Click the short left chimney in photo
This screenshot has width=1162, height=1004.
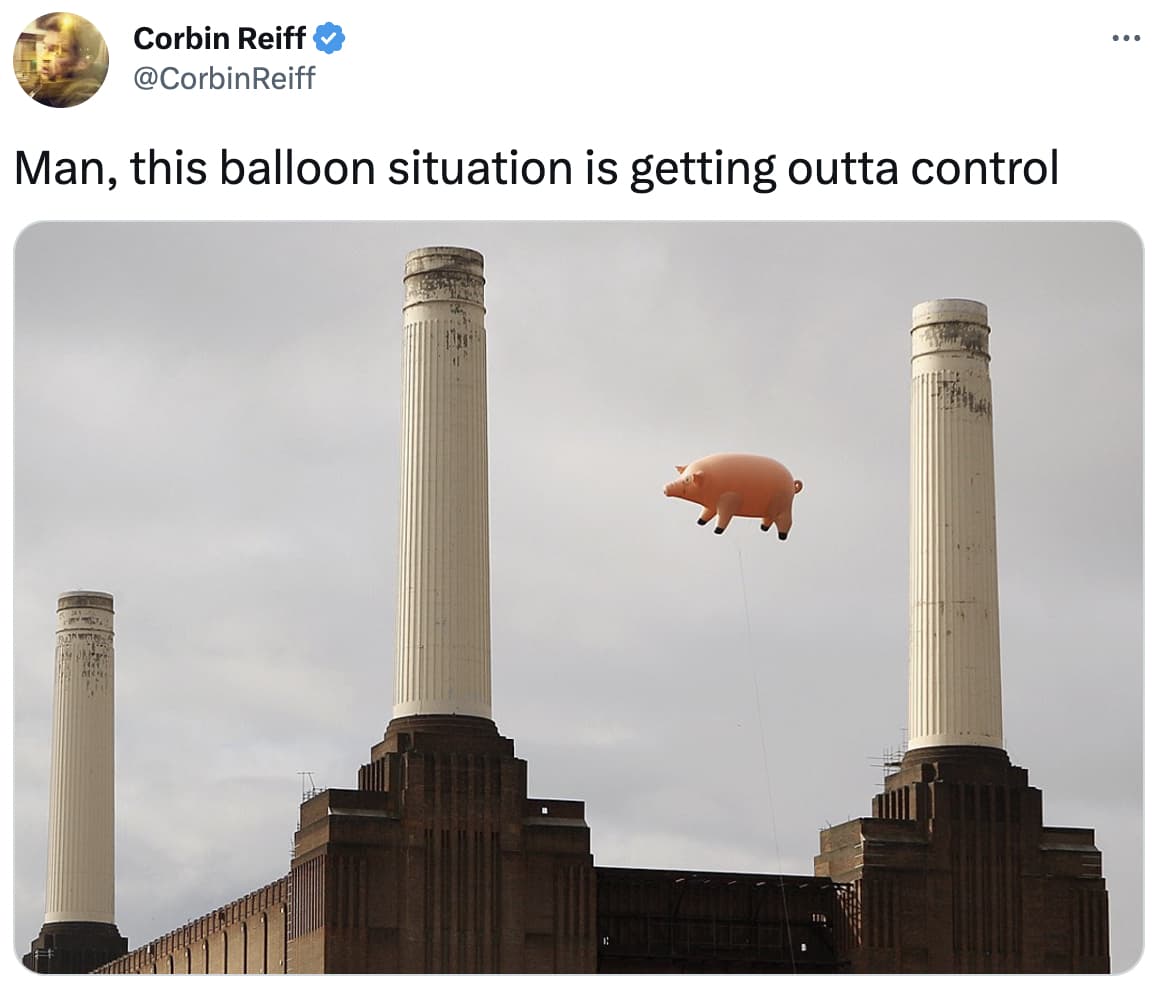(x=82, y=757)
